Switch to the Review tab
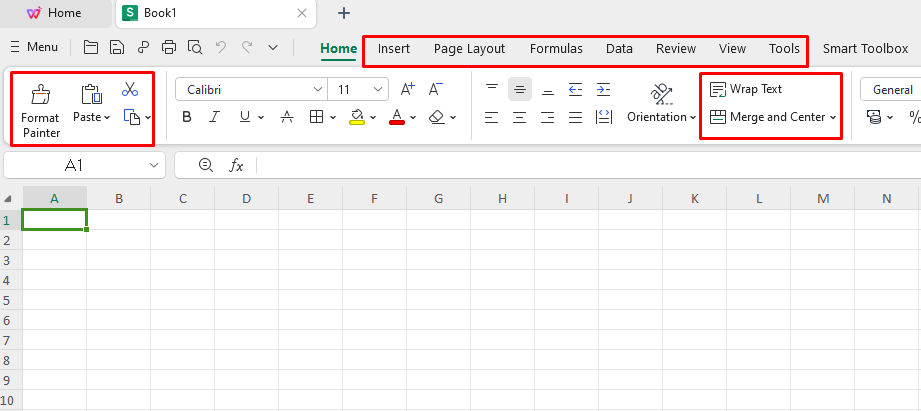This screenshot has height=411, width=921. tap(676, 49)
